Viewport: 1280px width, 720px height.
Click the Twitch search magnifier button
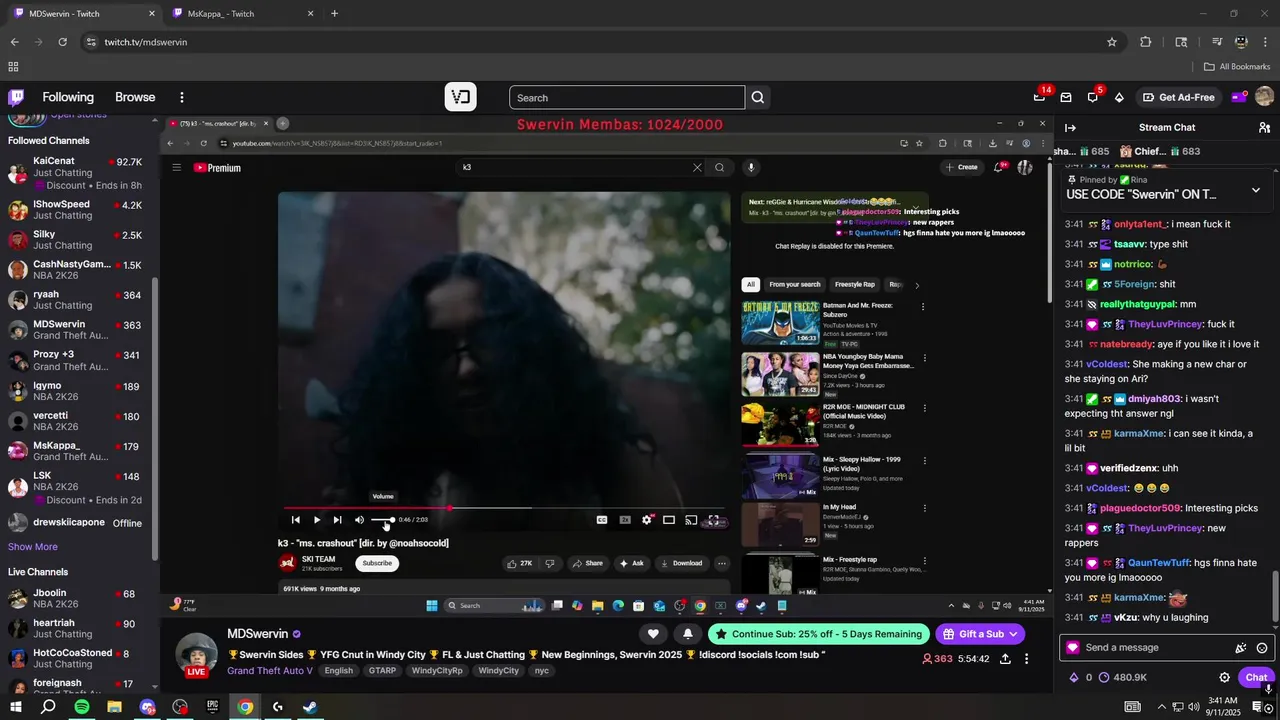[x=758, y=97]
